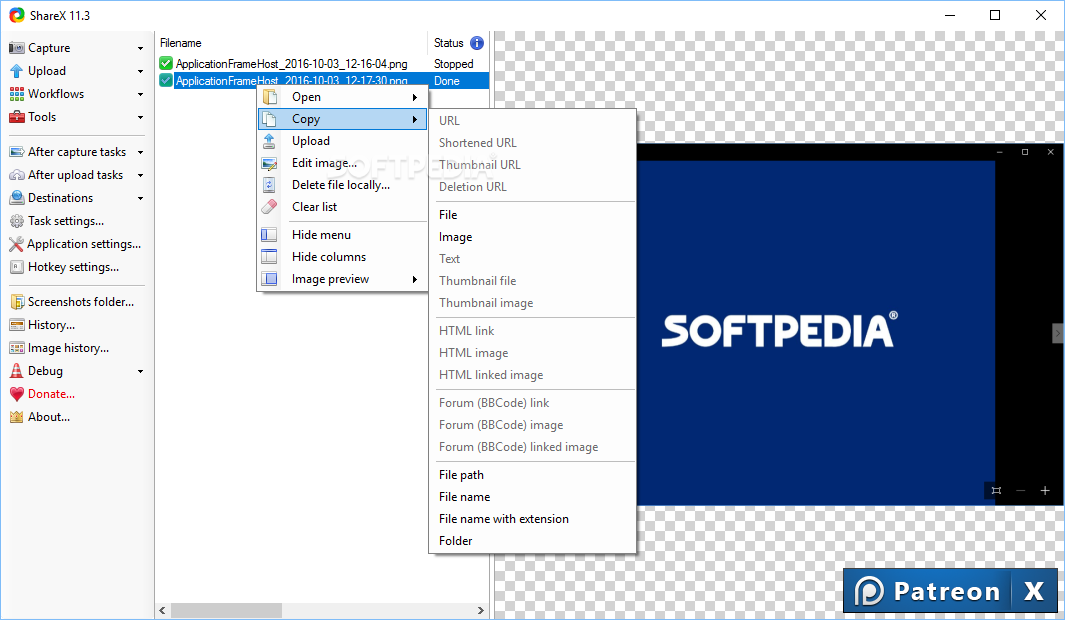
Task: Click the zoom out minus icon in preview
Action: (x=1020, y=490)
